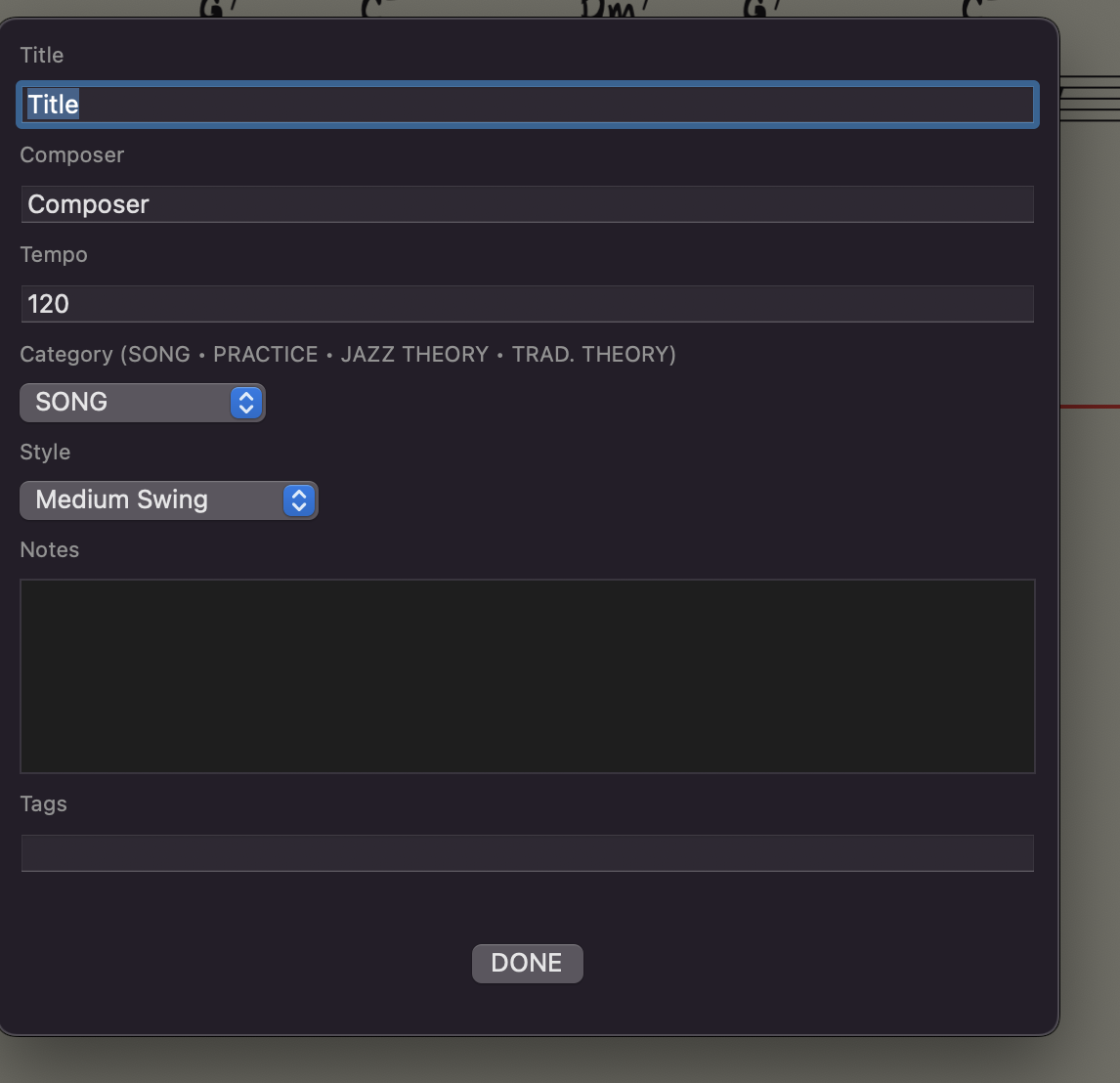
Task: Click the Tempo label text
Action: [54, 255]
